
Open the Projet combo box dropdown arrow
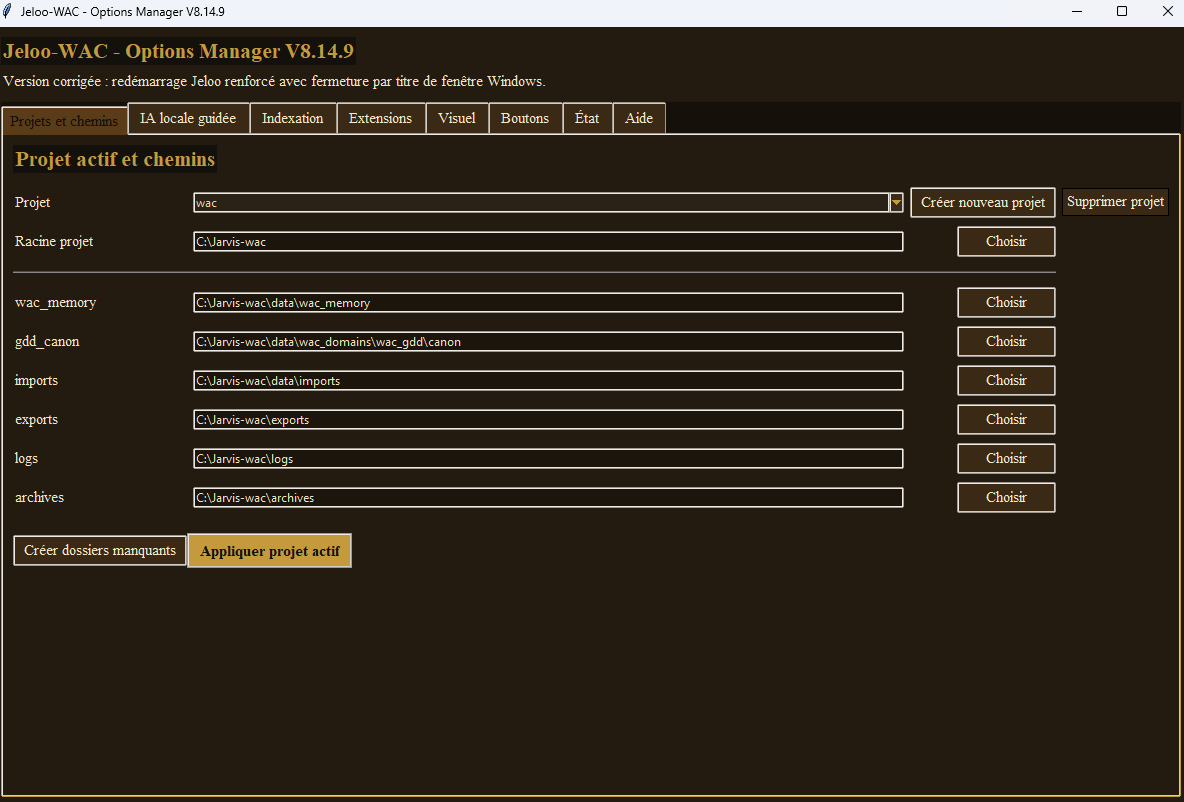tap(896, 202)
